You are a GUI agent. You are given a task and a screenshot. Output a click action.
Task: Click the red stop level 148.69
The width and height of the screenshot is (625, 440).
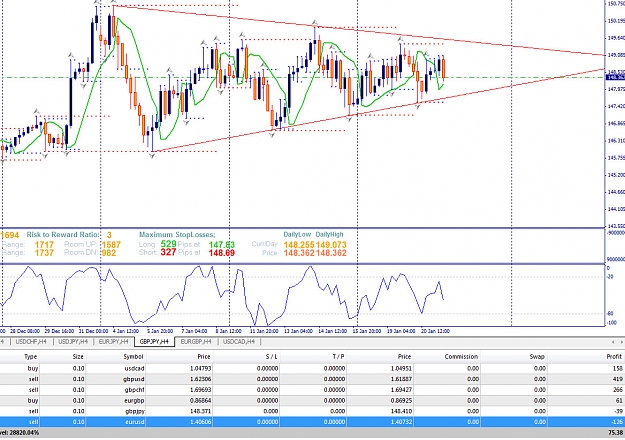(222, 253)
